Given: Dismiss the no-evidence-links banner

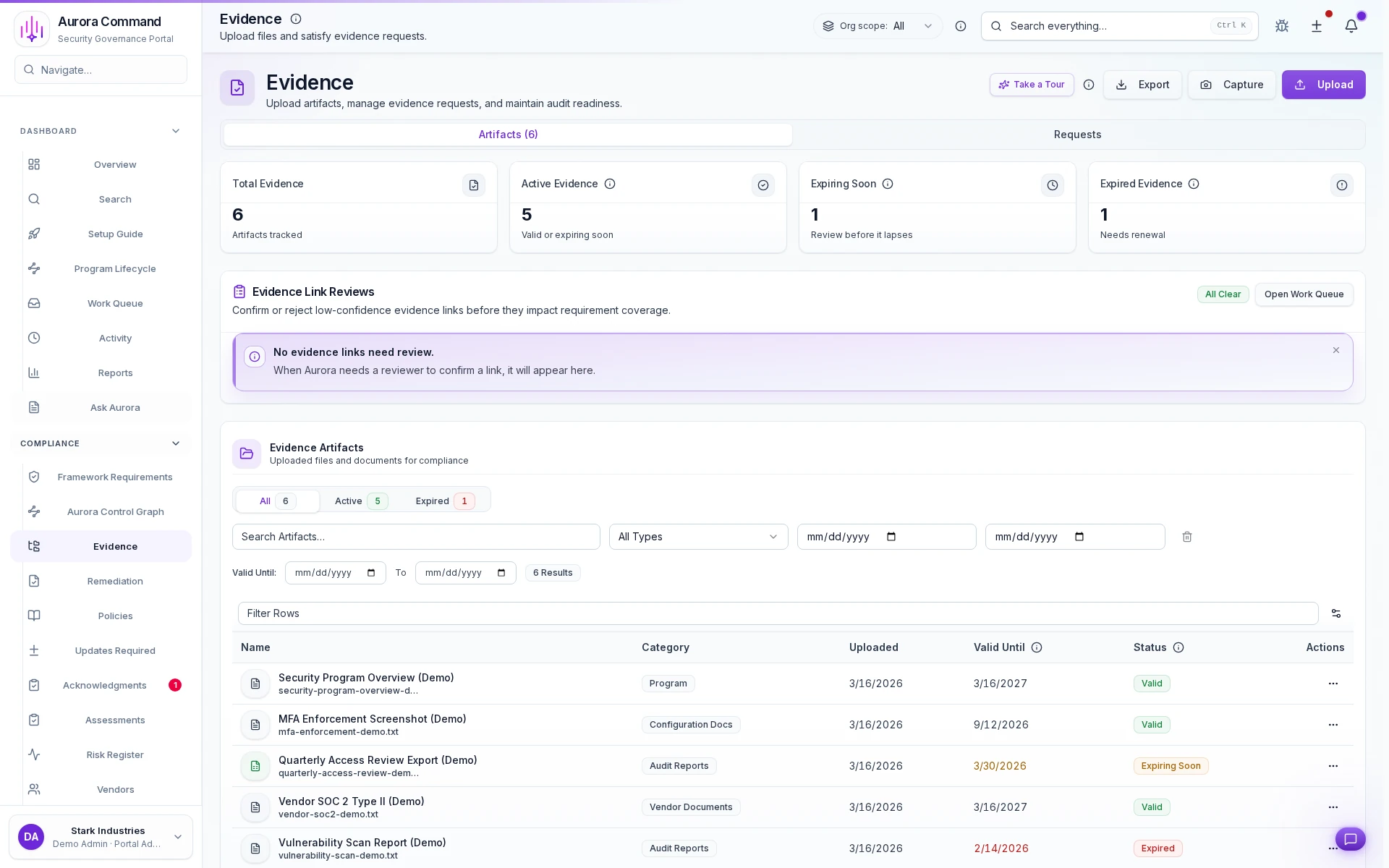Looking at the screenshot, I should click(1336, 350).
